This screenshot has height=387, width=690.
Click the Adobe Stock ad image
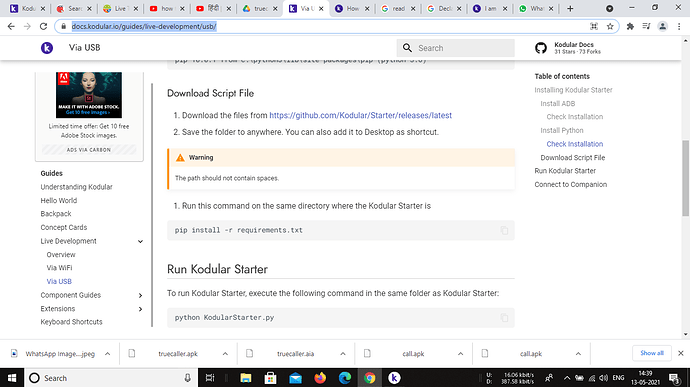(x=89, y=95)
